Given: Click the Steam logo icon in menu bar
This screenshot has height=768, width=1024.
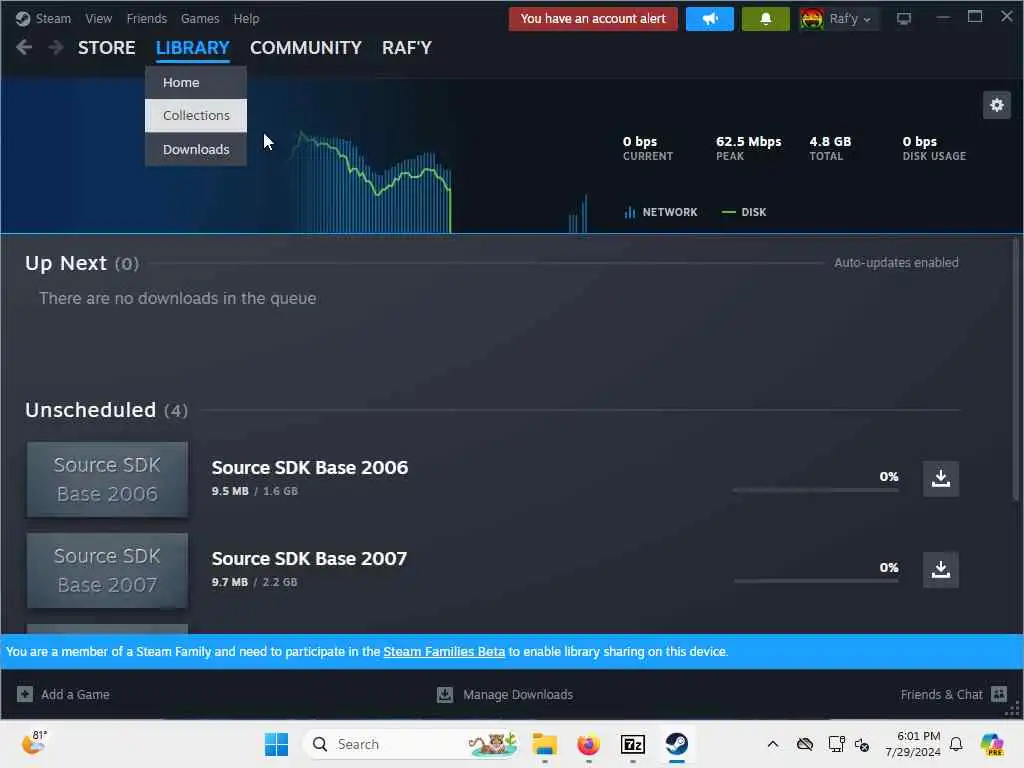Looking at the screenshot, I should (x=23, y=18).
